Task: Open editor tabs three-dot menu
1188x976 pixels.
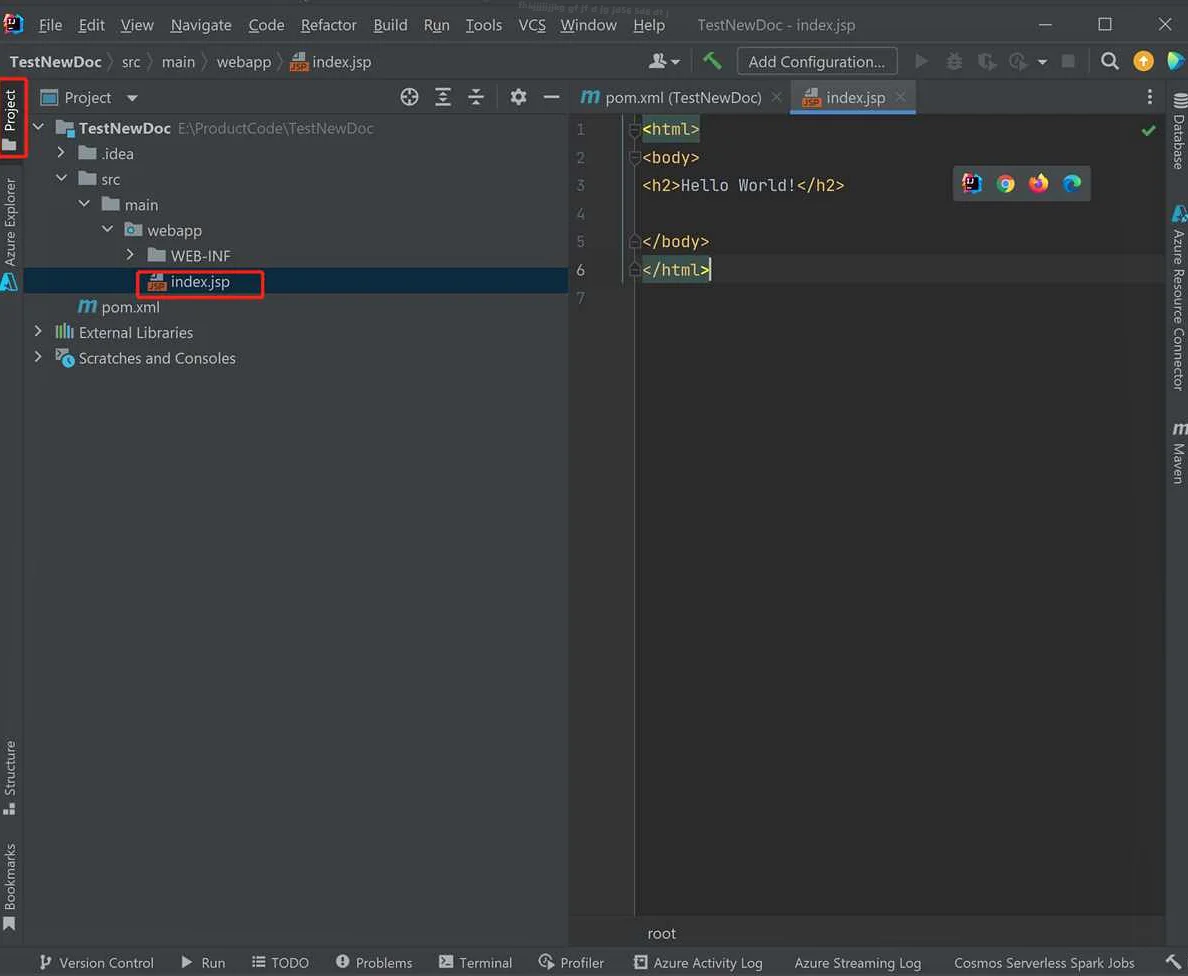Action: tap(1149, 97)
